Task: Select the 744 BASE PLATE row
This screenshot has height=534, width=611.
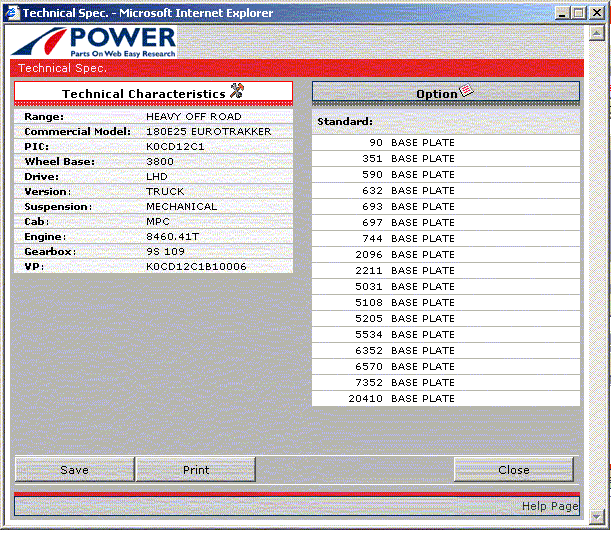Action: [x=446, y=239]
